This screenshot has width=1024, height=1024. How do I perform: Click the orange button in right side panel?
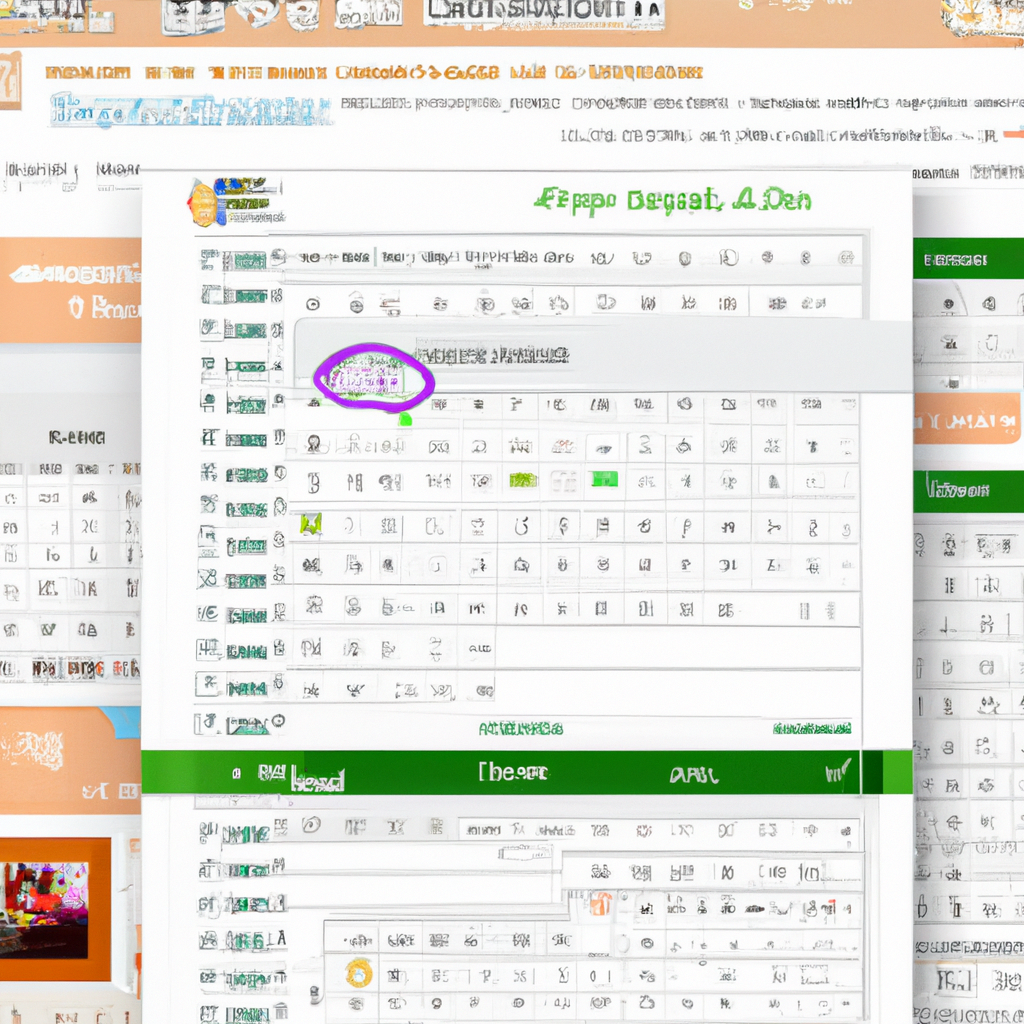tap(967, 418)
